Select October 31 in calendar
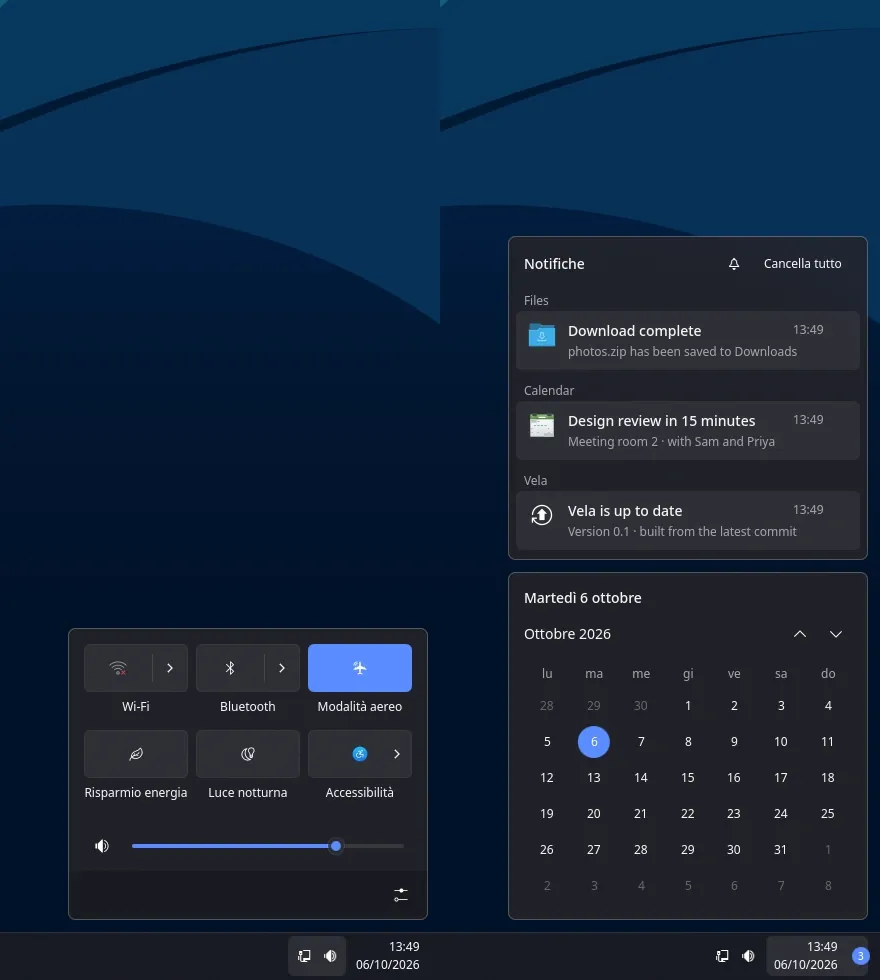Image resolution: width=880 pixels, height=980 pixels. click(781, 849)
